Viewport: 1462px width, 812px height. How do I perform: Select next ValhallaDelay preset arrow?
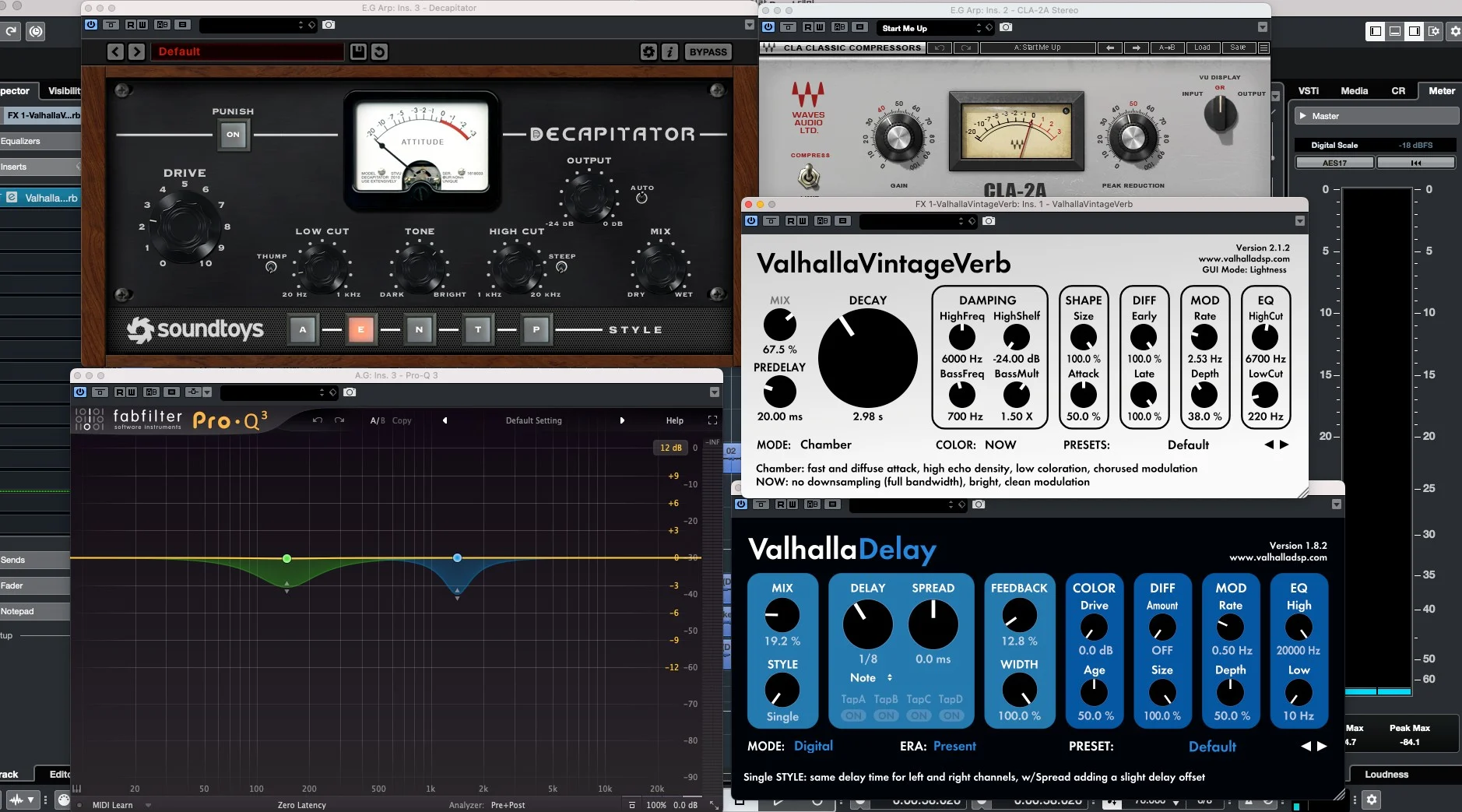pyautogui.click(x=1322, y=746)
